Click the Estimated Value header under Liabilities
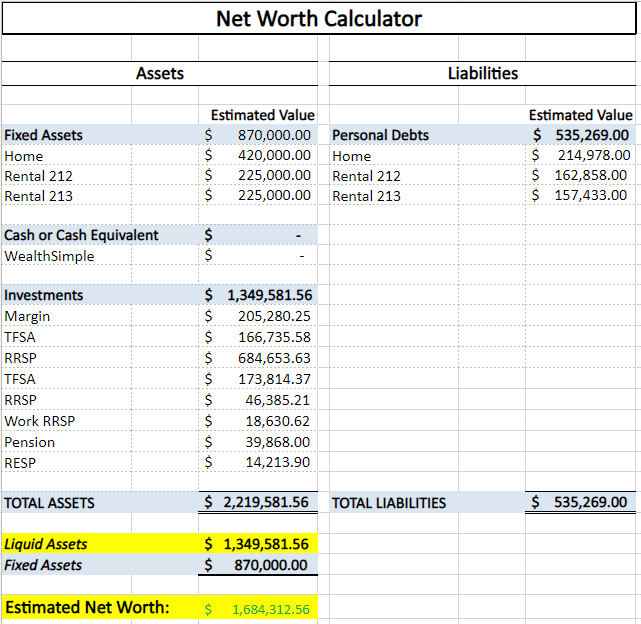The width and height of the screenshot is (641, 624). (x=580, y=115)
